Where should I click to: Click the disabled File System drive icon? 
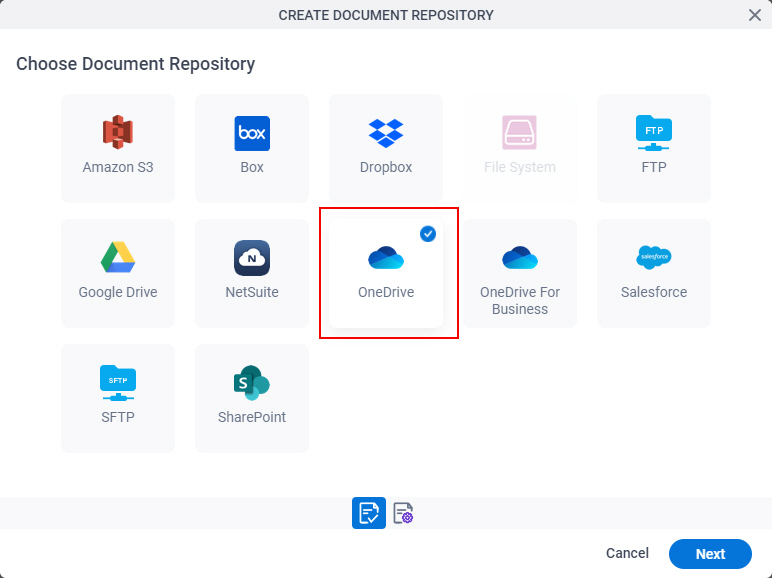(x=519, y=132)
